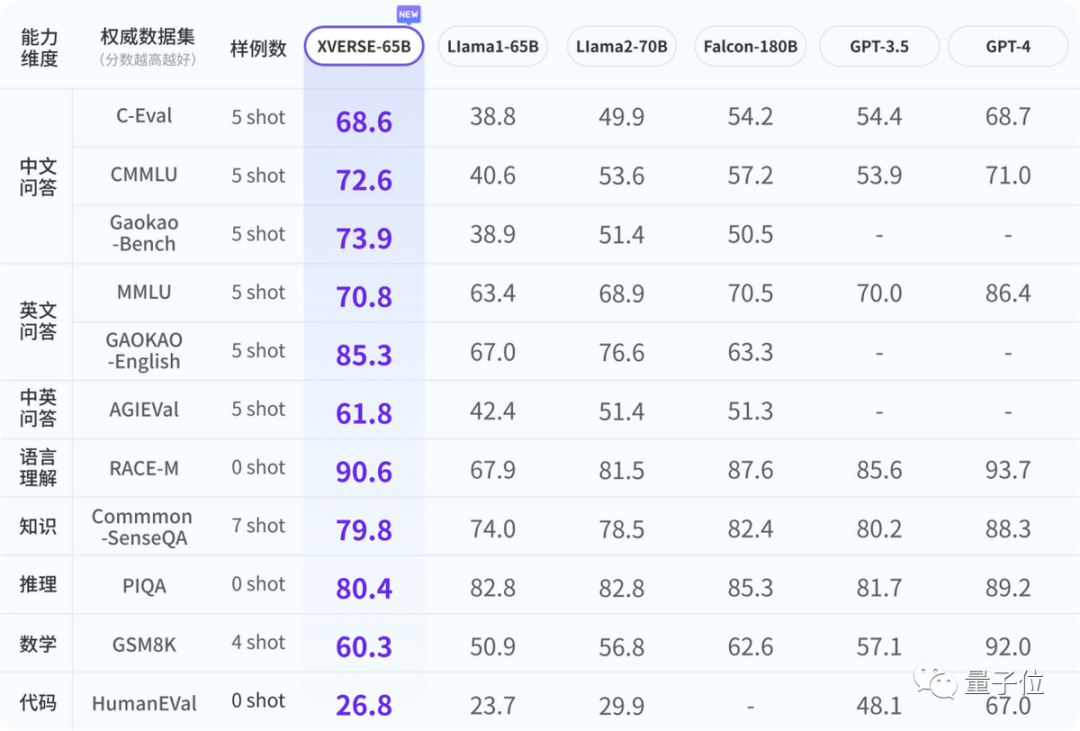Click the 量子位 watermark text
Screen dimensions: 1080x731
(x=1005, y=683)
